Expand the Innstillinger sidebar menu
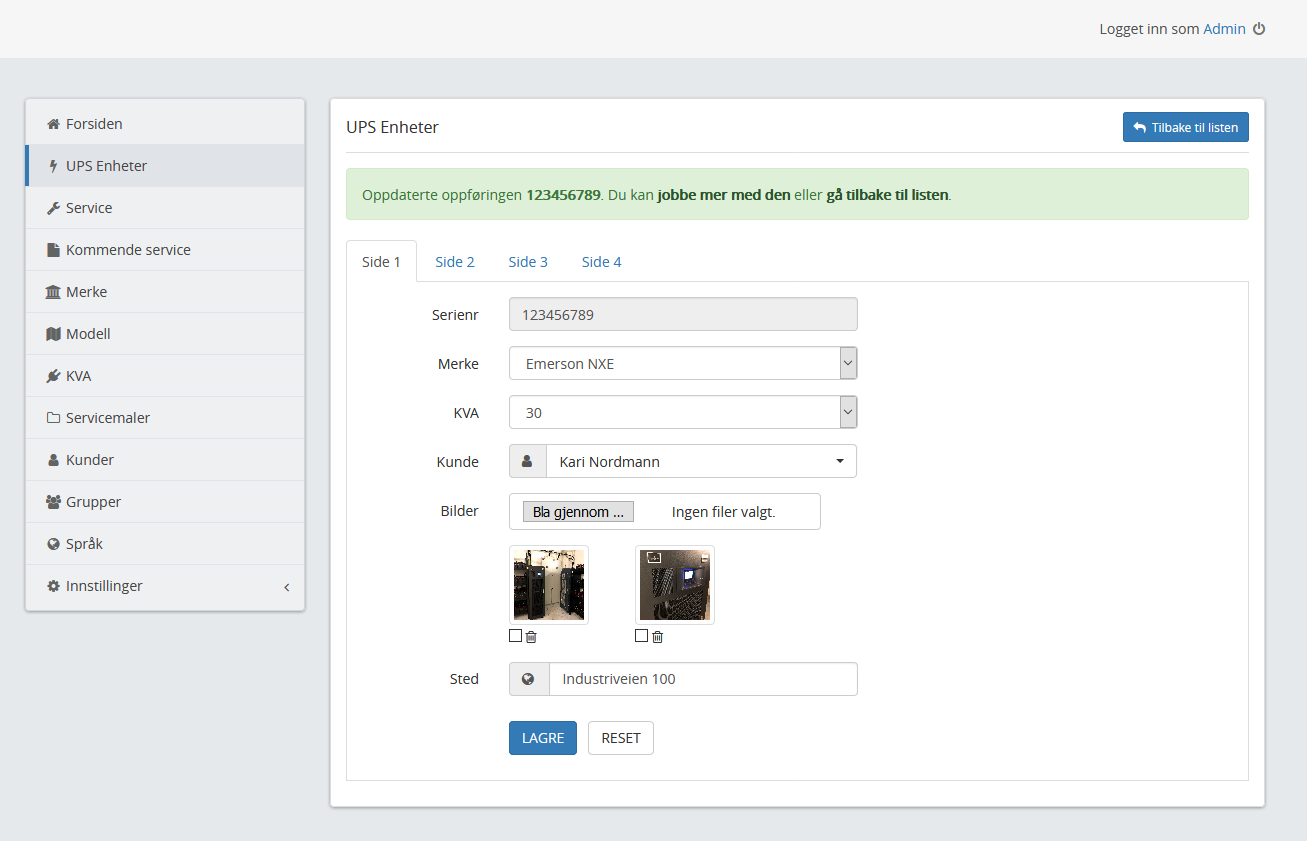The image size is (1307, 841). [x=165, y=586]
